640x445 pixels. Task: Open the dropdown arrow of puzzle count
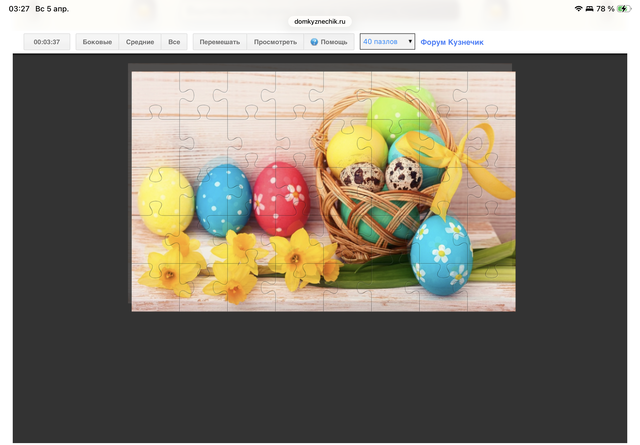coord(410,42)
